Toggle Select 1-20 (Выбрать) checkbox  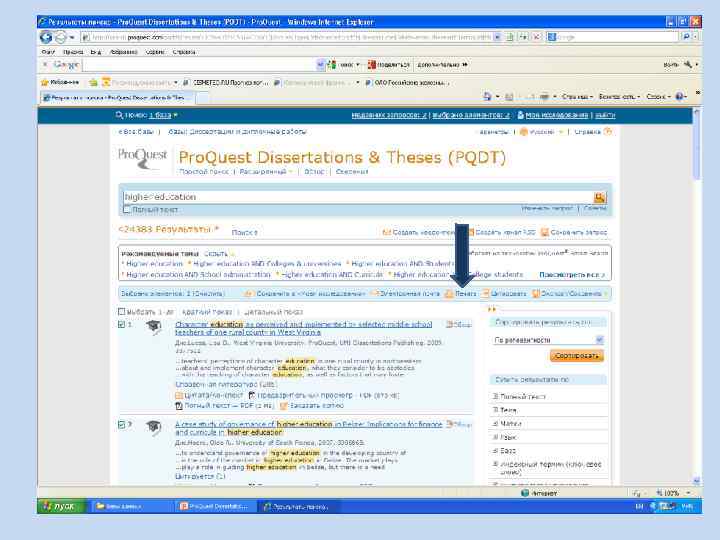[122, 312]
